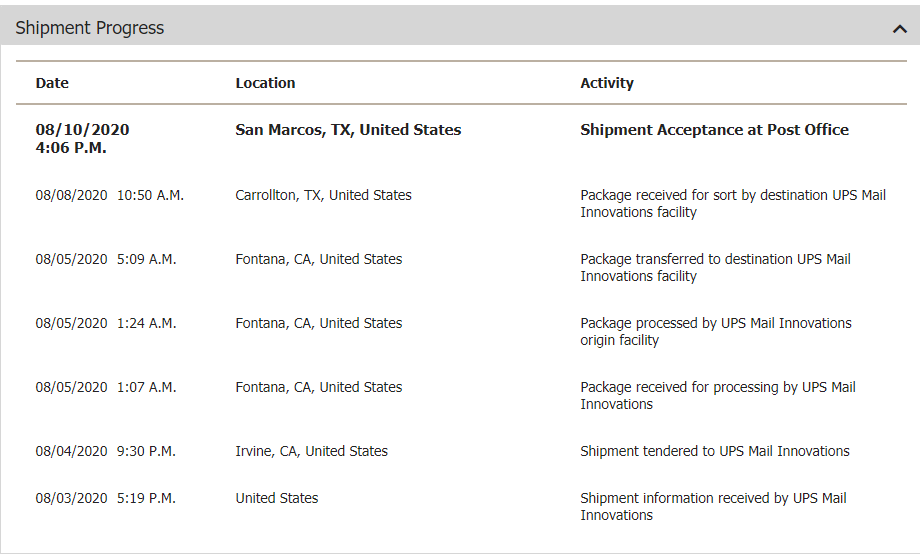Click Package transferred to destination activity
This screenshot has width=920, height=554.
[715, 267]
